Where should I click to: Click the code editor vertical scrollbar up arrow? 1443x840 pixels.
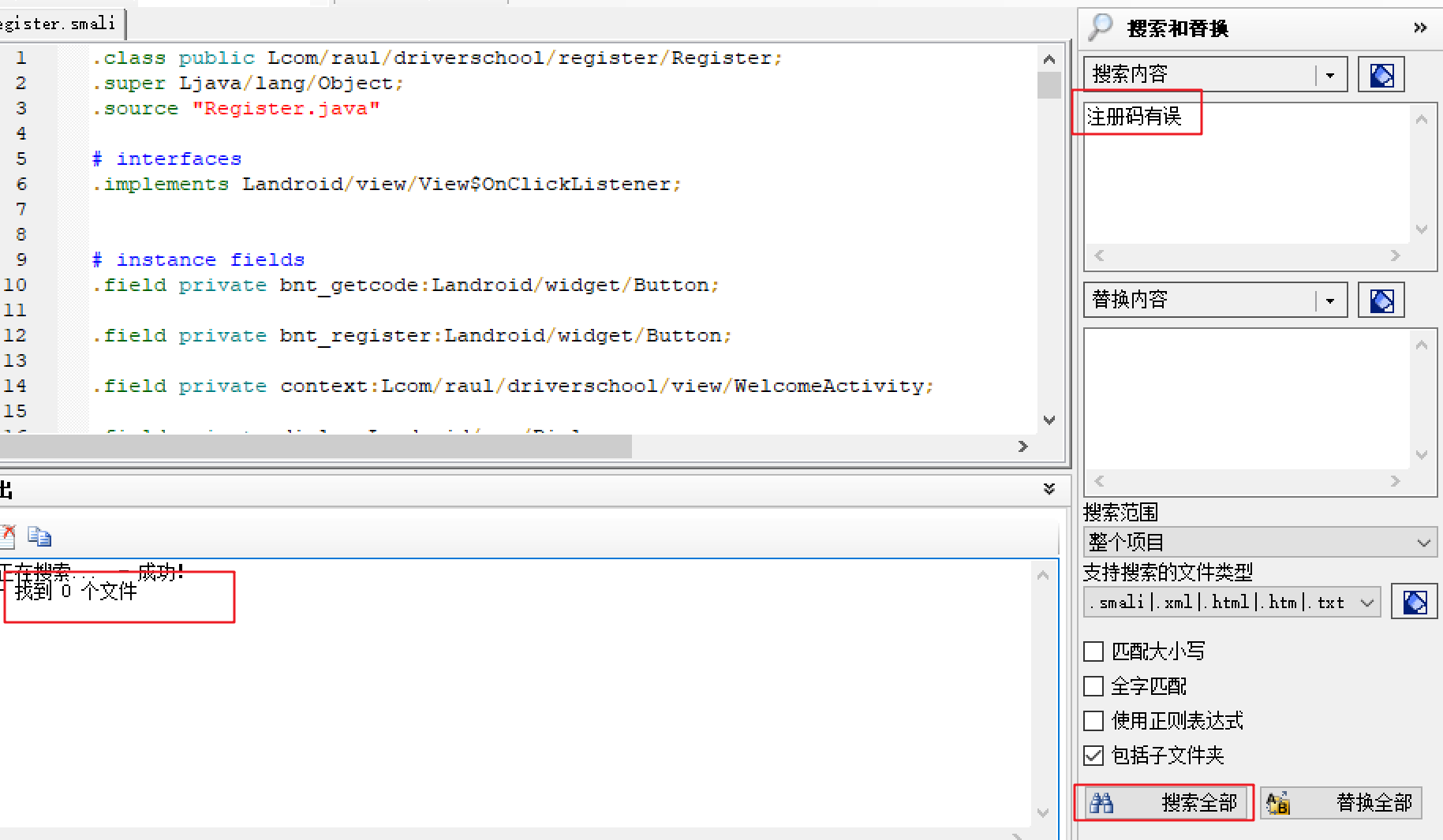point(1049,59)
